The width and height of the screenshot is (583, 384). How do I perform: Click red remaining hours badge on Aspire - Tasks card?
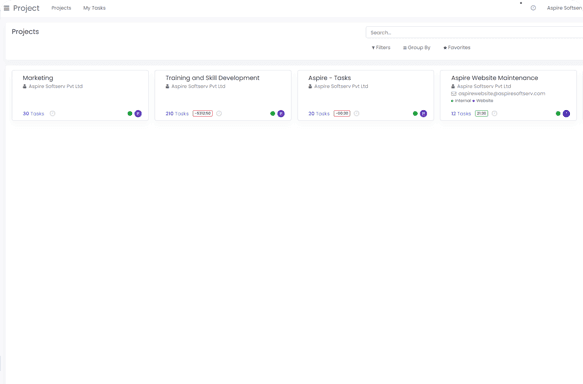[x=342, y=113]
